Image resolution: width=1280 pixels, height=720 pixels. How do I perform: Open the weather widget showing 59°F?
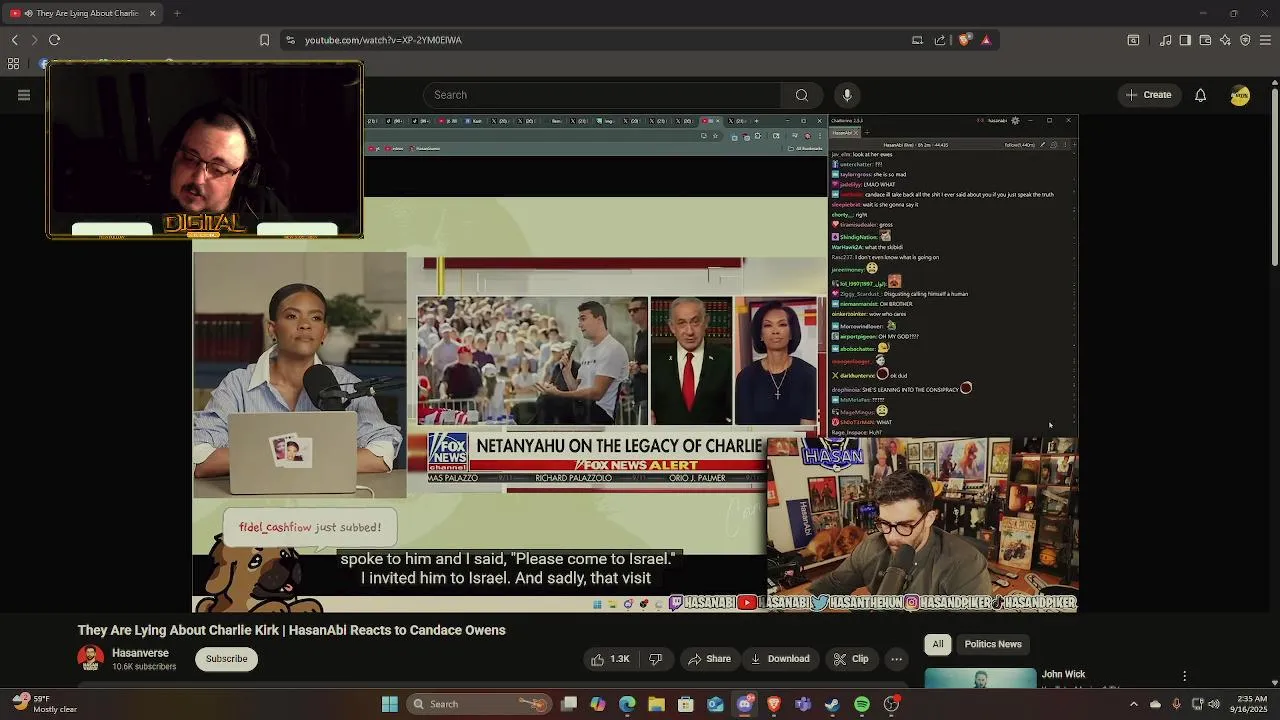coord(45,704)
